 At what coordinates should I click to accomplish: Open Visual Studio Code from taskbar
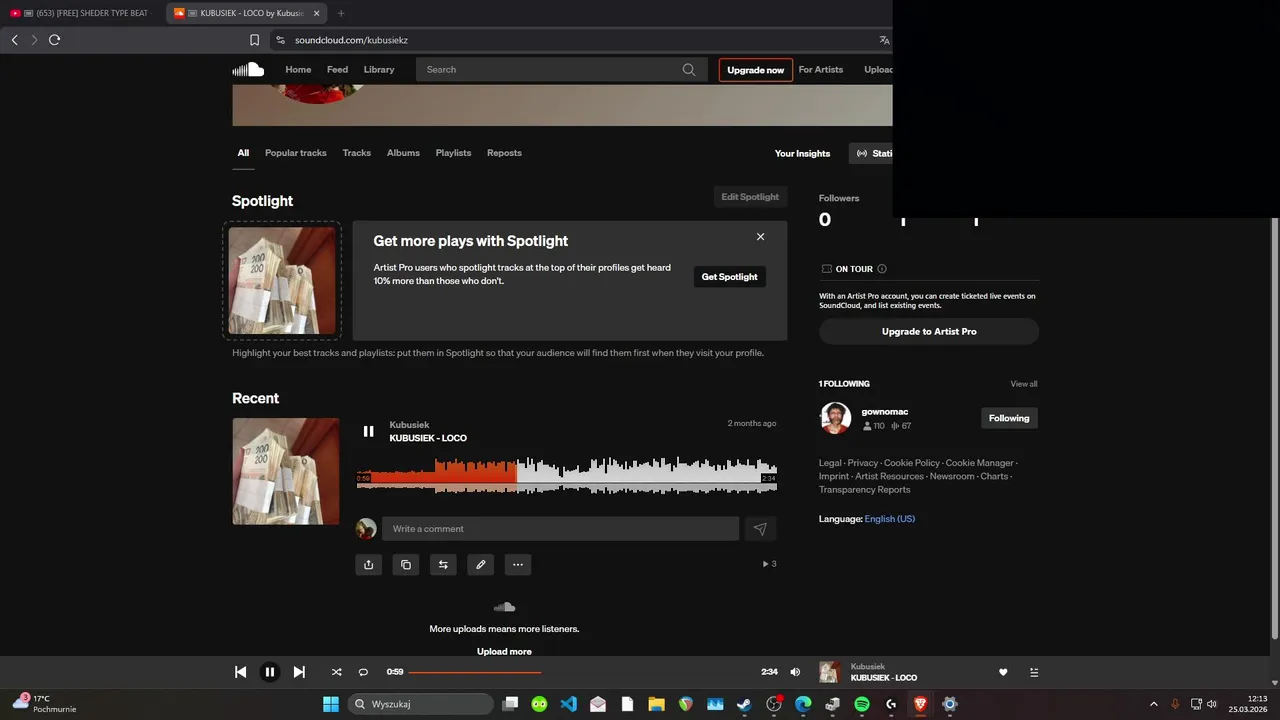tap(569, 704)
